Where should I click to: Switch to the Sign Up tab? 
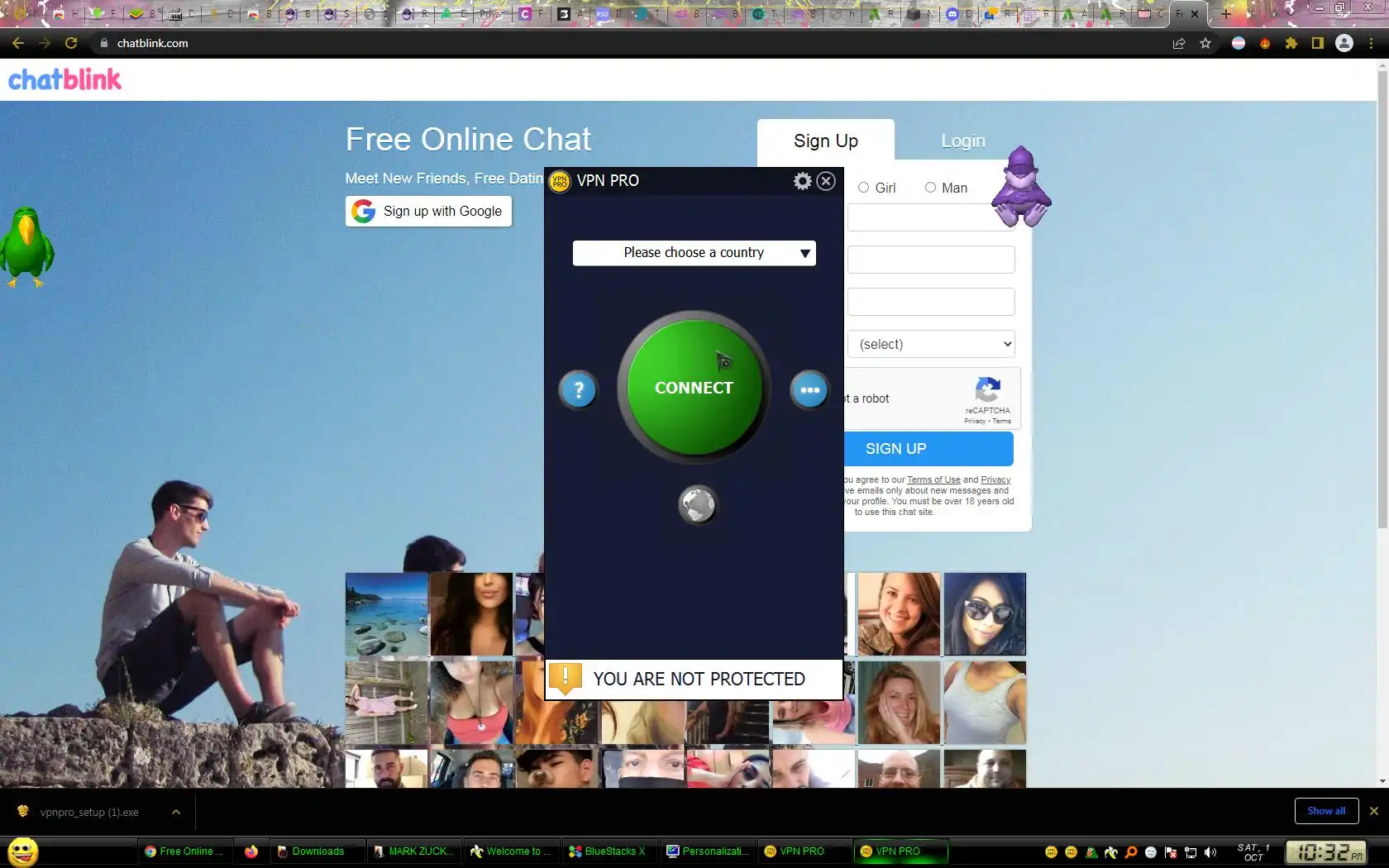pyautogui.click(x=826, y=141)
